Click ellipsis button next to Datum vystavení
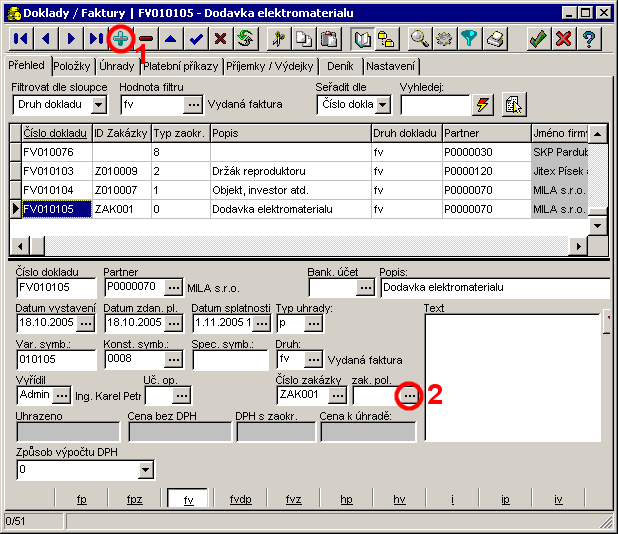This screenshot has height=534, width=618. pos(86,324)
